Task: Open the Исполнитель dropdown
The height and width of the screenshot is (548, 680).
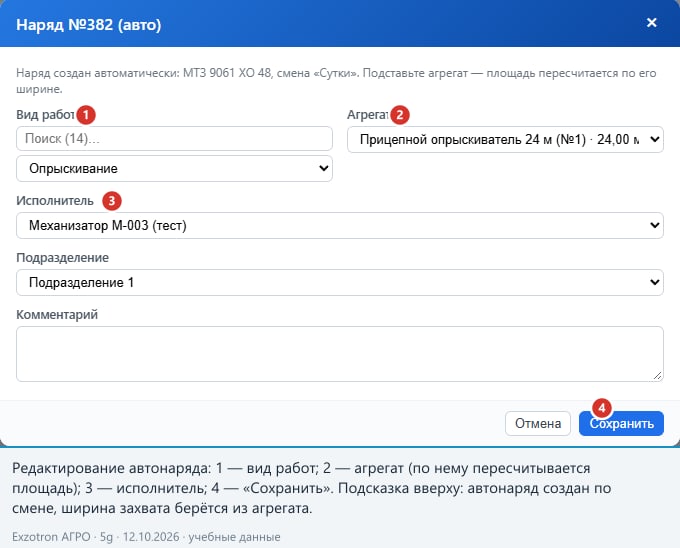Action: (340, 225)
